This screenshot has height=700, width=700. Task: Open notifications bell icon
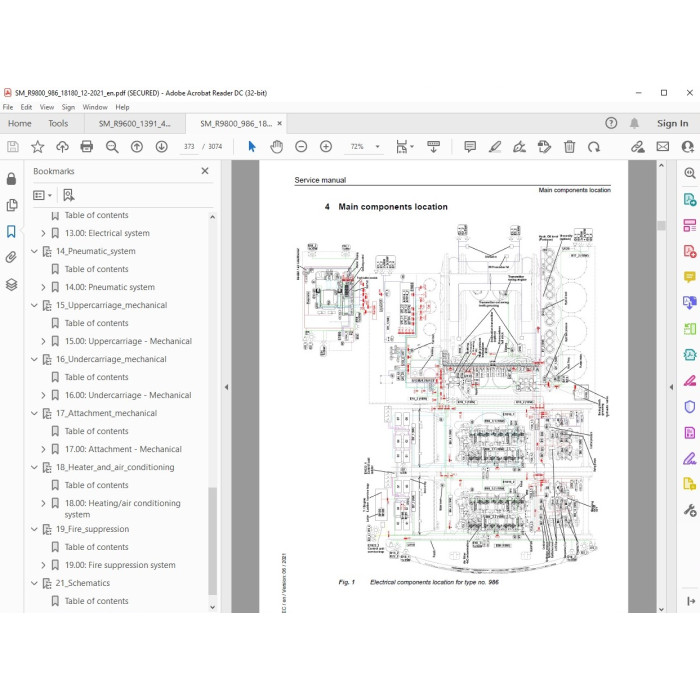[634, 123]
